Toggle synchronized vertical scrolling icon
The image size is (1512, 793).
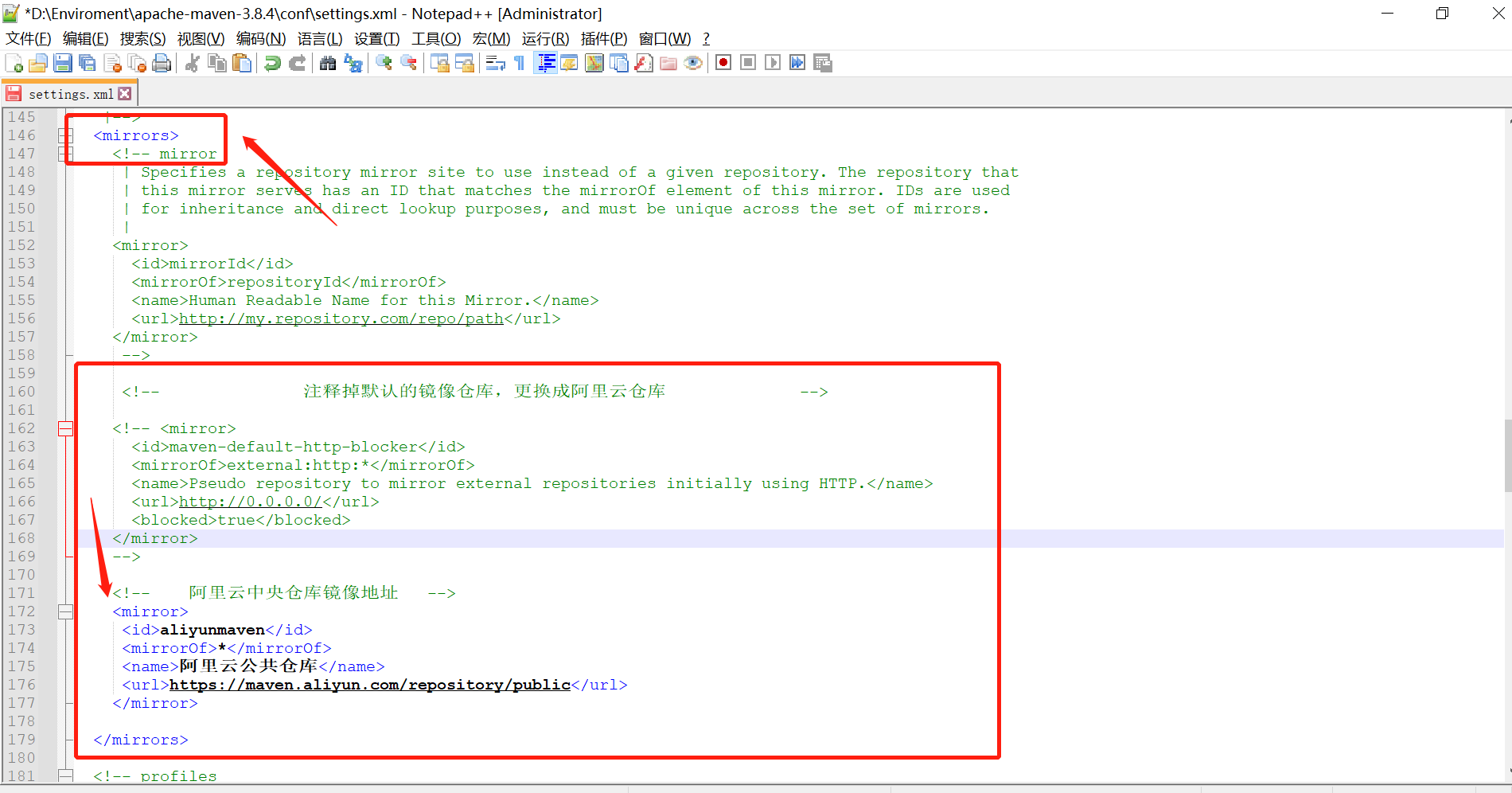(439, 63)
